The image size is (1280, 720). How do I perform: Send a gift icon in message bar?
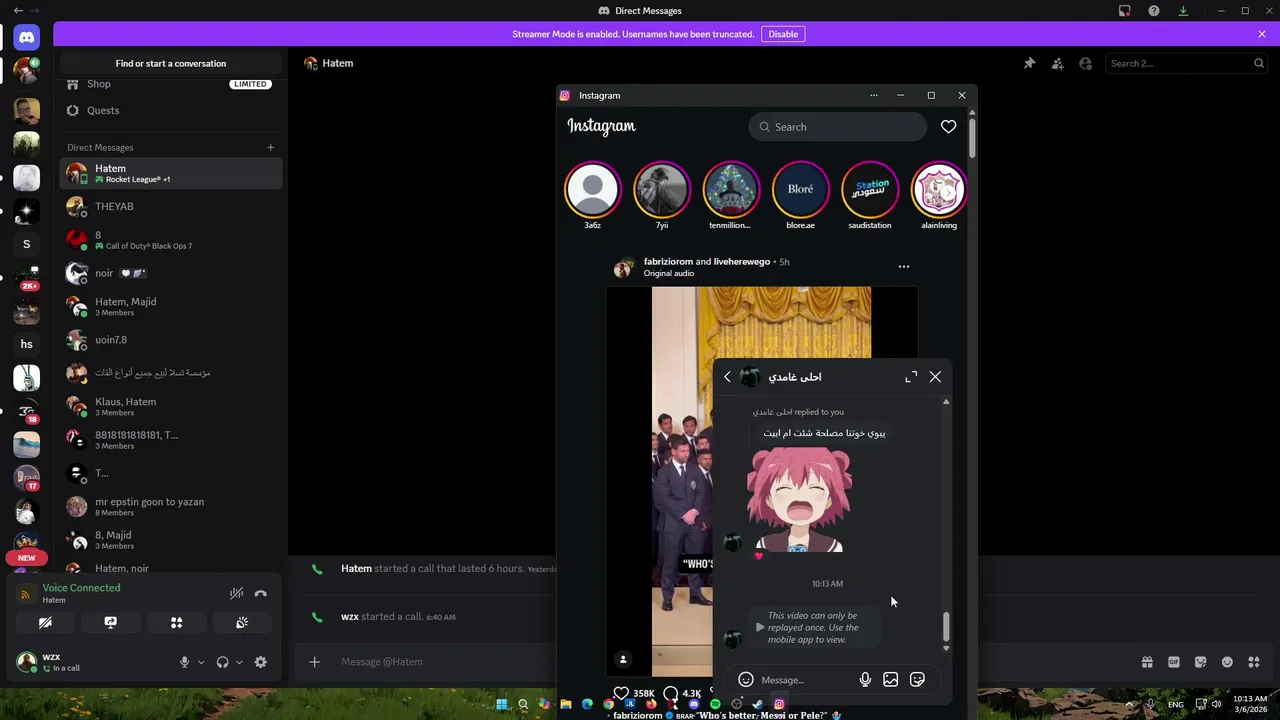click(x=1147, y=662)
